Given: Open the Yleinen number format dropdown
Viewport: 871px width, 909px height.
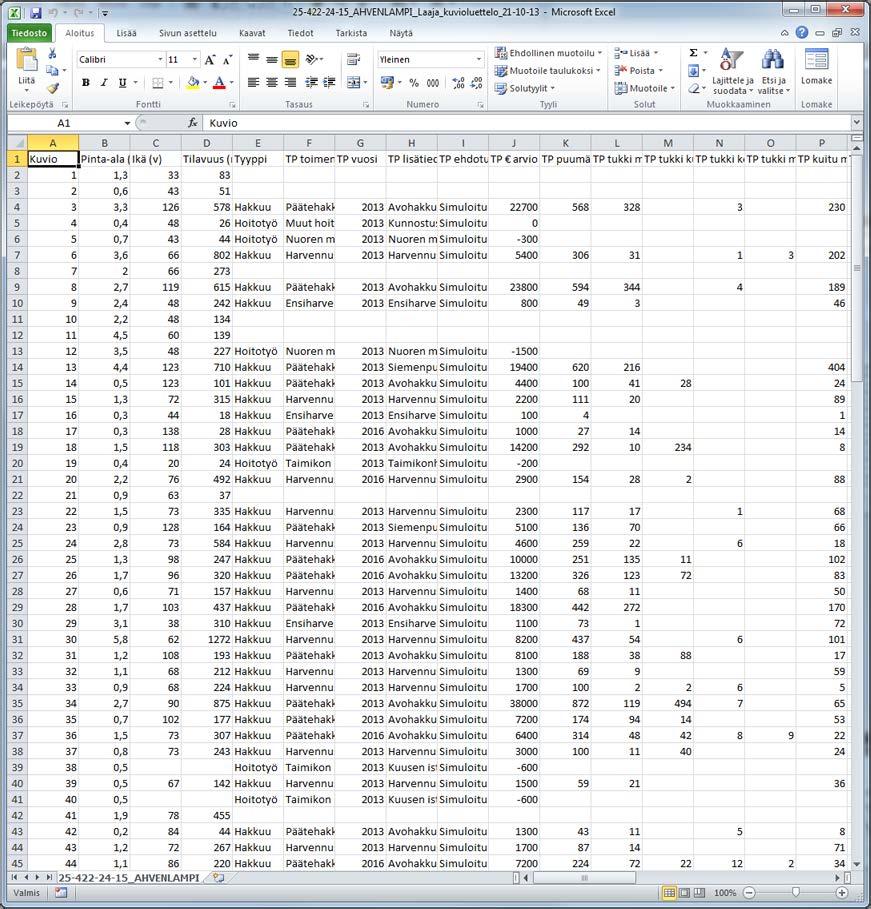Looking at the screenshot, I should pos(478,60).
